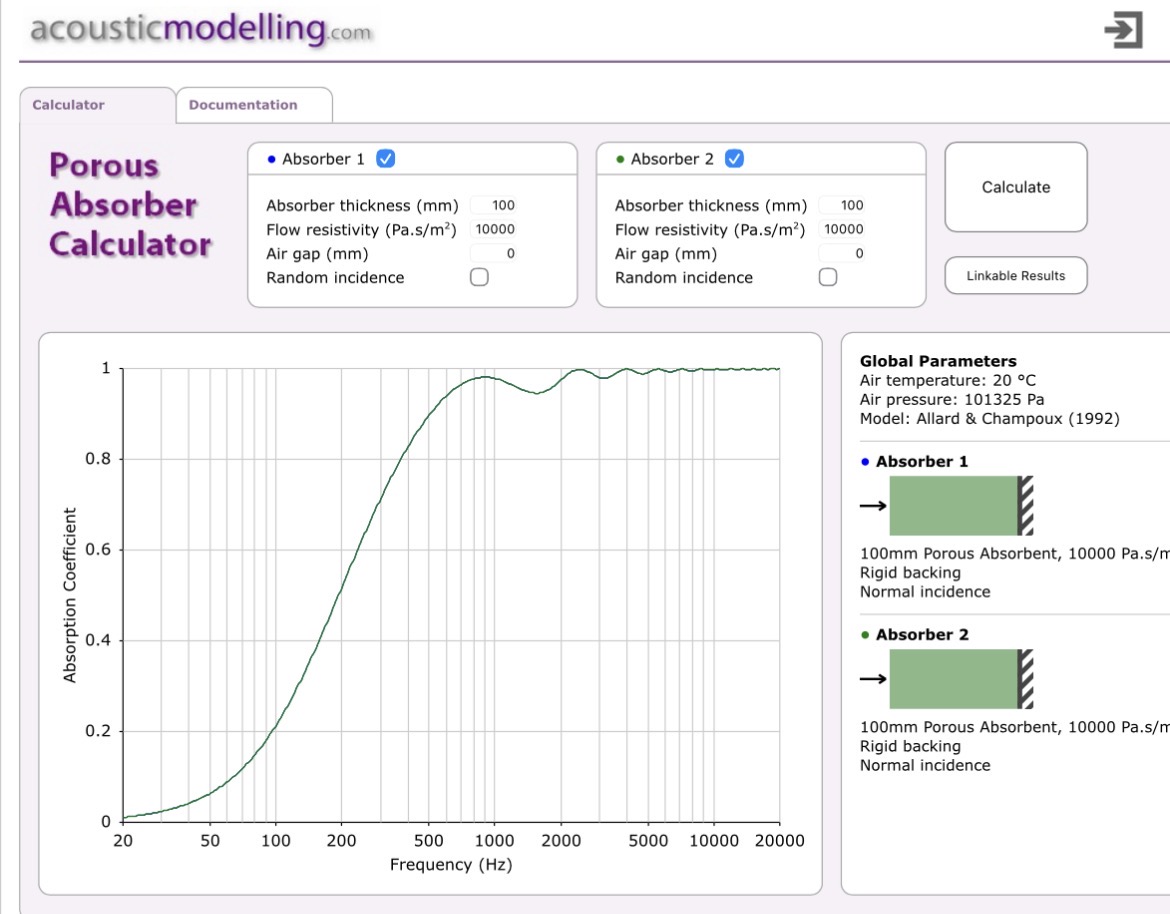
Task: Click the Absorber 2 diagram in results panel
Action: point(959,679)
